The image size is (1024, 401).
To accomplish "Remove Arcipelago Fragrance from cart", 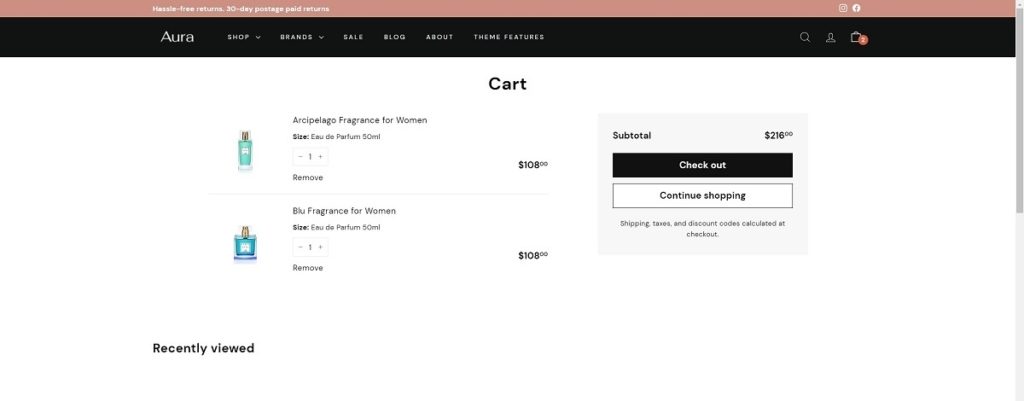I will 307,177.
